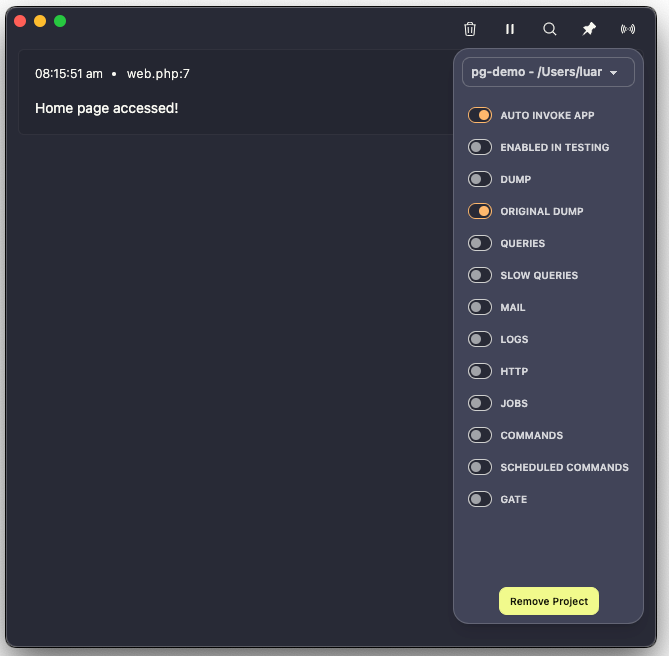Image resolution: width=669 pixels, height=656 pixels.
Task: Enable the Mail toggle
Action: (480, 307)
